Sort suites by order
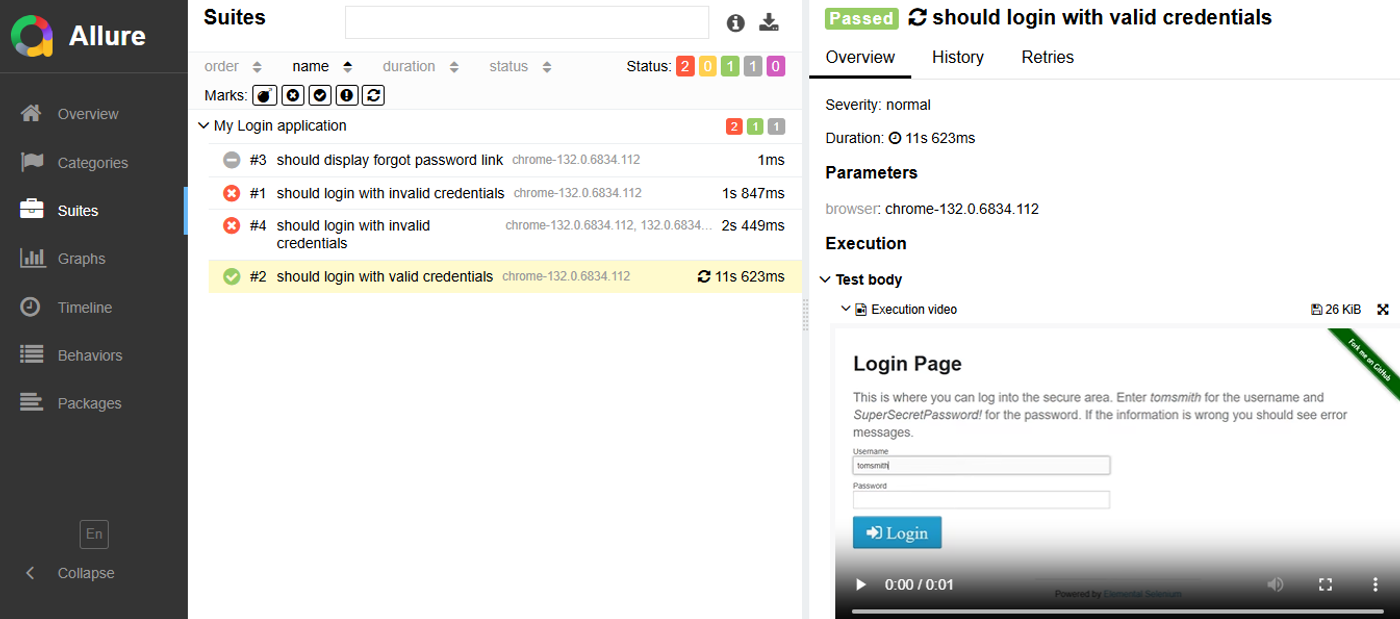1400x619 pixels. click(233, 67)
